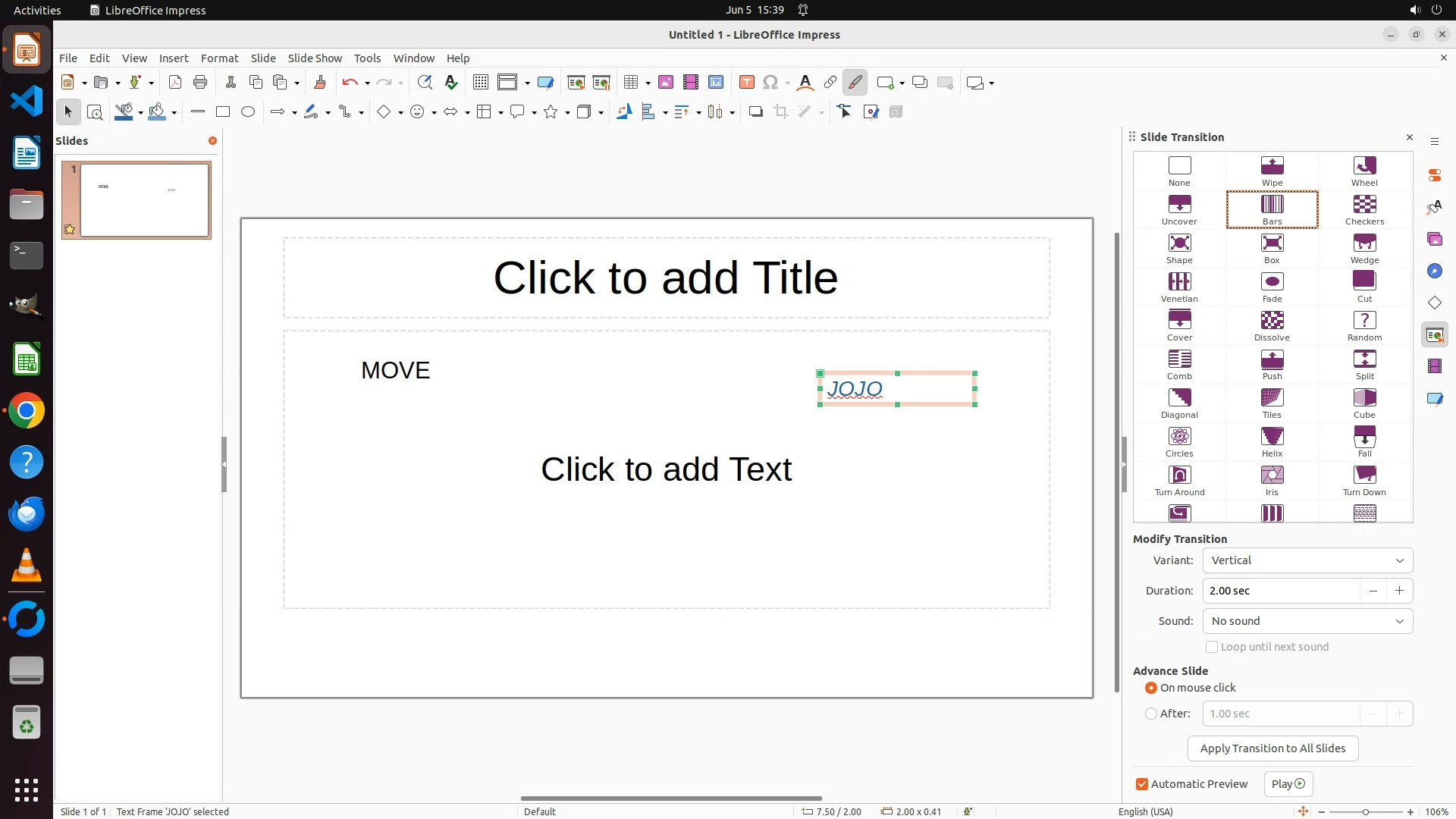Expand the Sound dropdown list
This screenshot has width=1456, height=819.
[x=1307, y=621]
